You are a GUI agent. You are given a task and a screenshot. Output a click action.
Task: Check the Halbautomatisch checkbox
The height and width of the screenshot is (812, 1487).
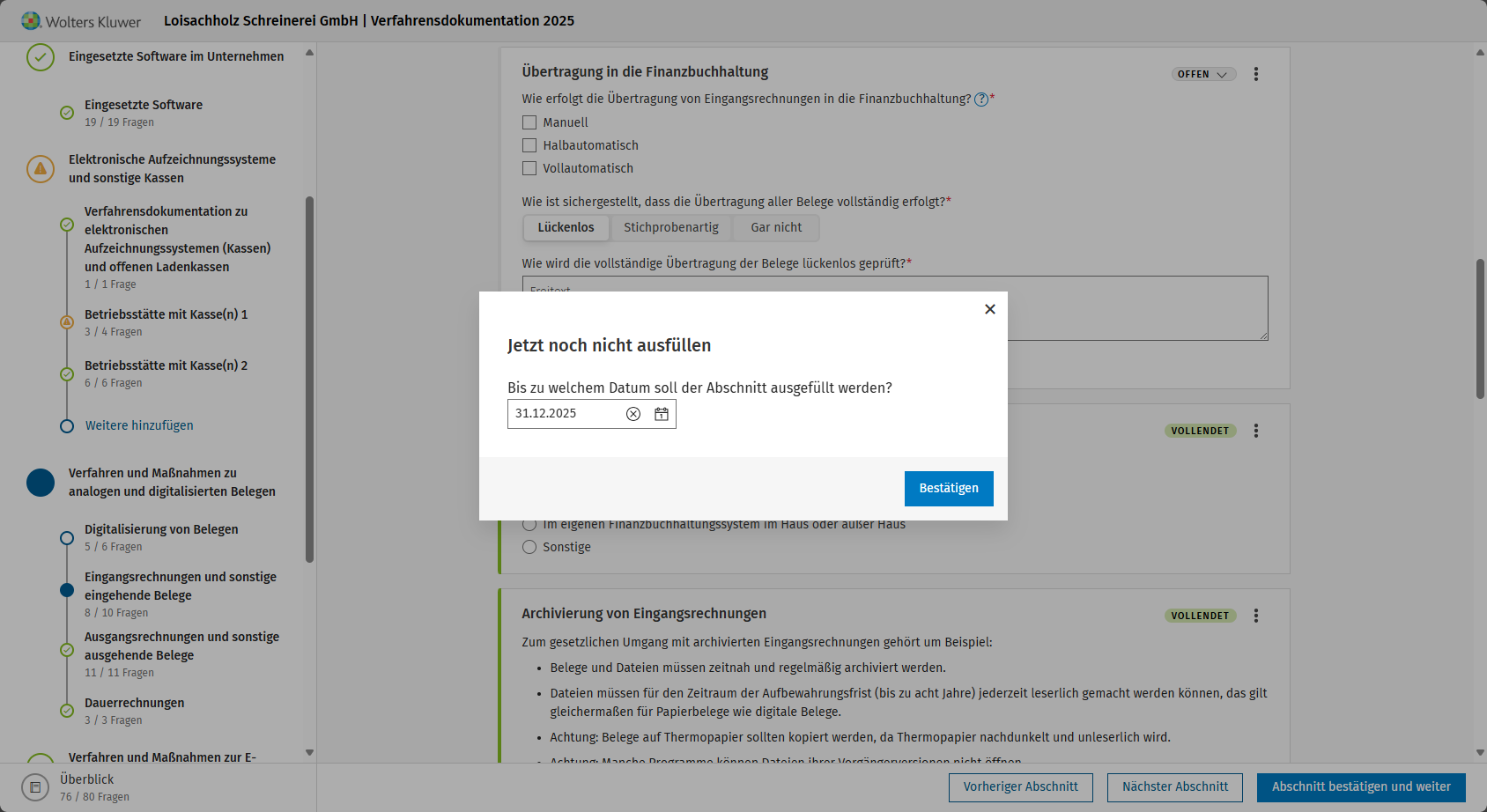[x=529, y=145]
